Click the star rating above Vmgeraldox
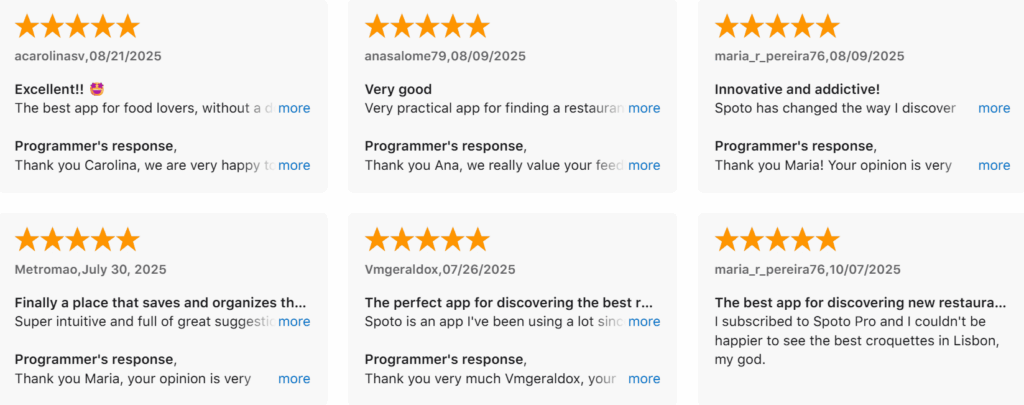The width and height of the screenshot is (1024, 405). coord(427,239)
